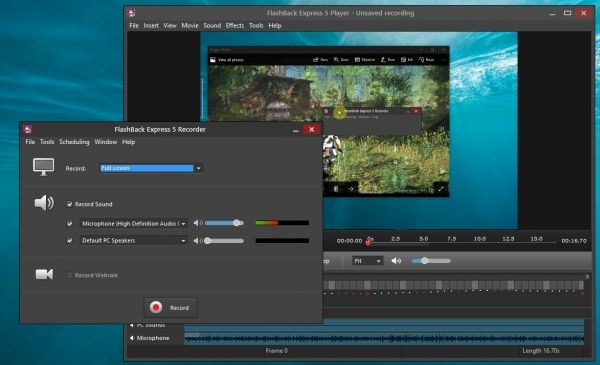Open the Window menu in Recorder
This screenshot has height=365, width=600.
tap(106, 142)
